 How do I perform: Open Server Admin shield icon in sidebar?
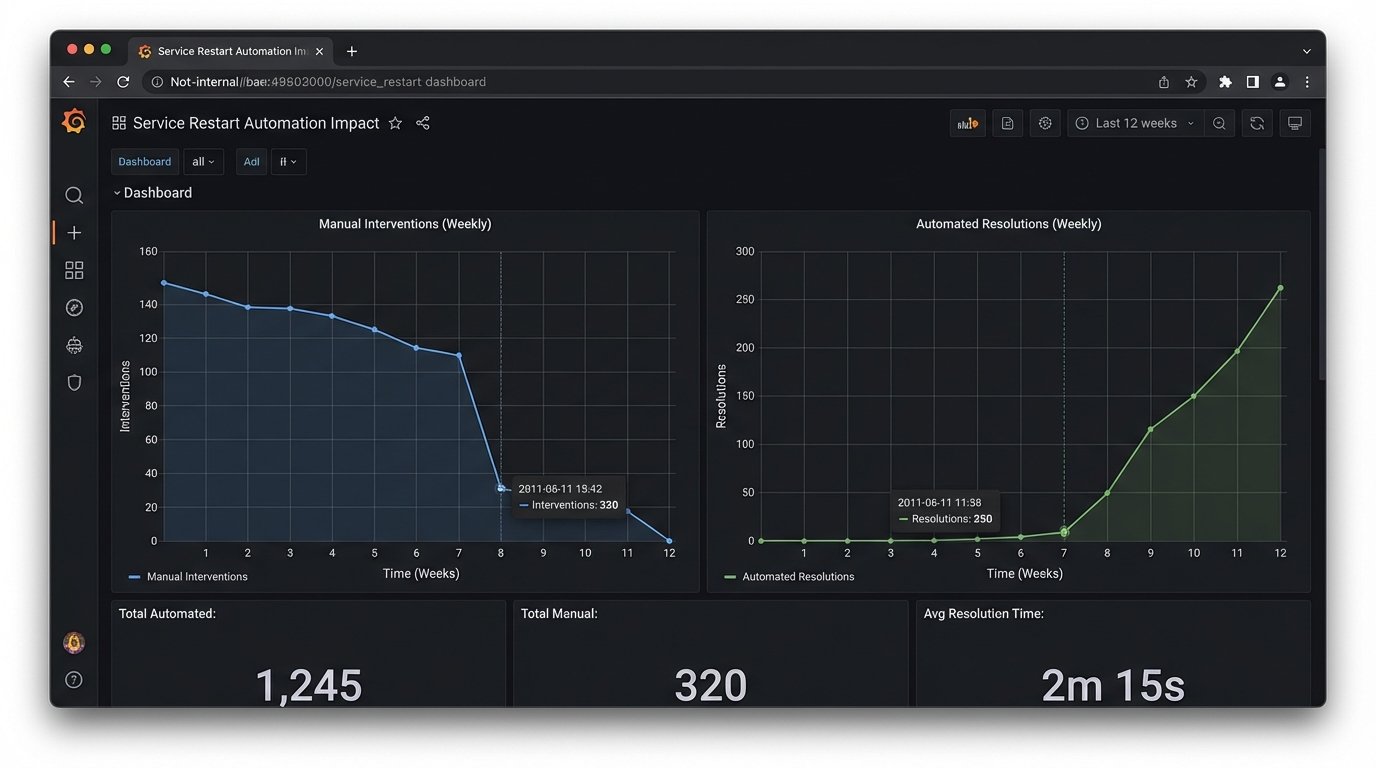74,382
